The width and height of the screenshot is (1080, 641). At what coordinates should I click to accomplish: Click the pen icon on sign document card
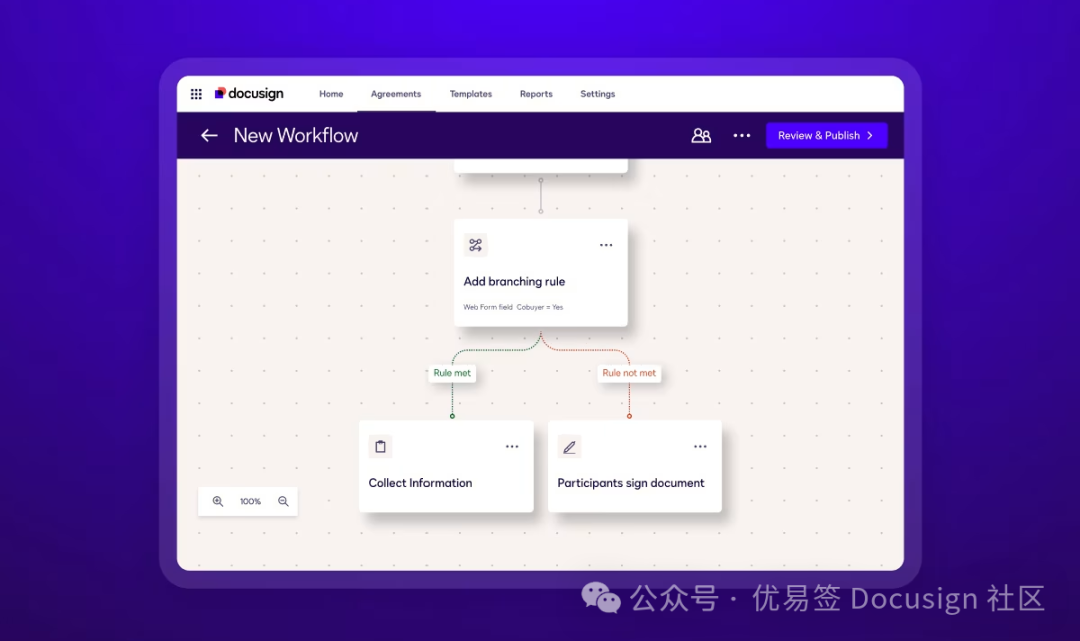[x=569, y=447]
